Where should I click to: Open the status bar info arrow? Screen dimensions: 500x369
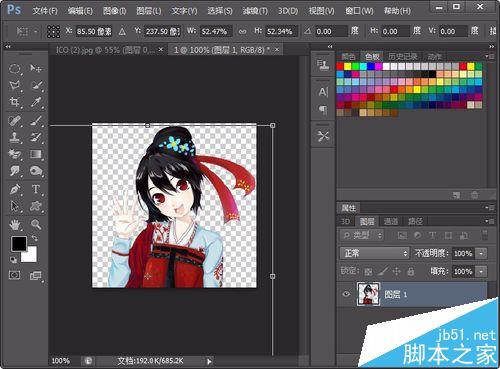click(209, 361)
